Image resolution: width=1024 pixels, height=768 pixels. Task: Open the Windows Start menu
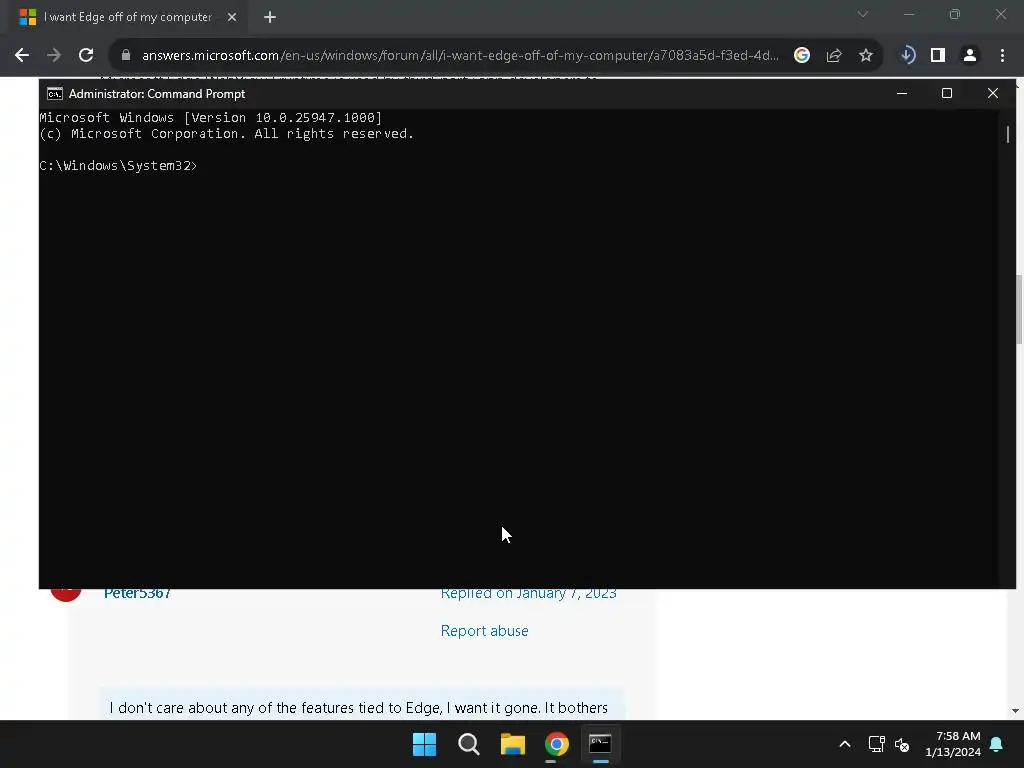424,744
